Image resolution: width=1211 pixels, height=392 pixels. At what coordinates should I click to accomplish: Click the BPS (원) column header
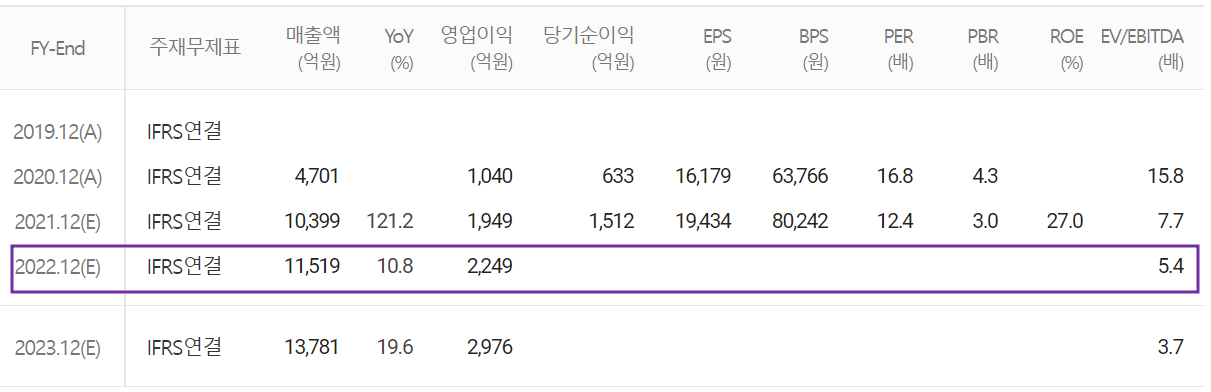(x=813, y=49)
